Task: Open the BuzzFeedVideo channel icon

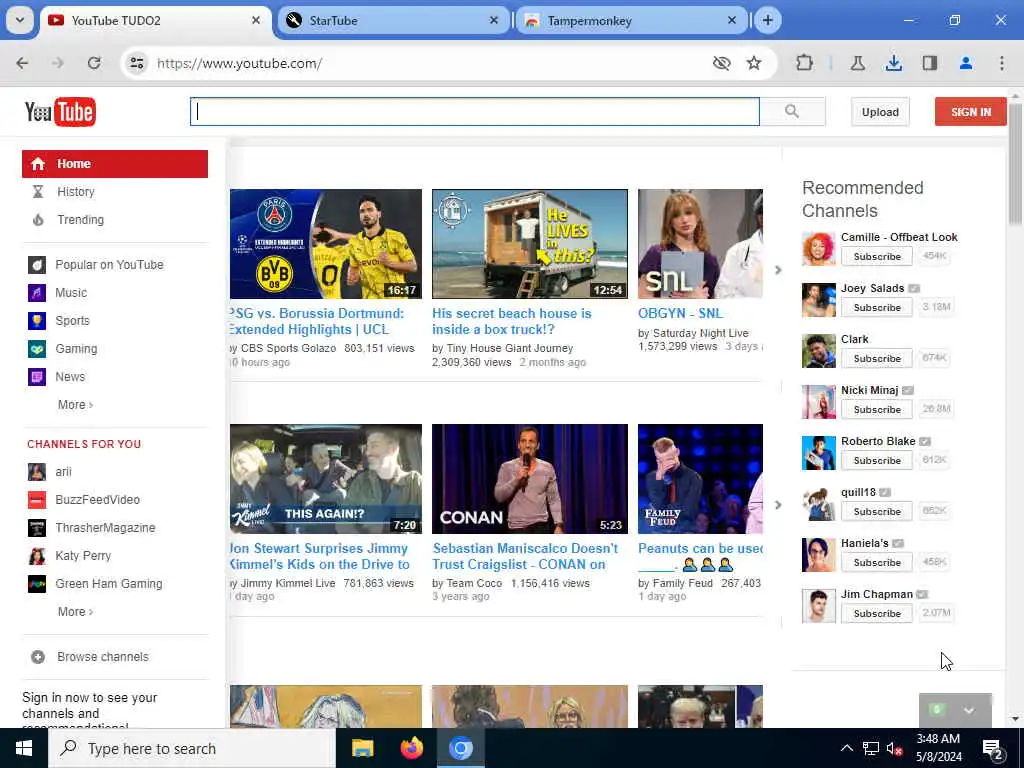Action: tap(37, 500)
